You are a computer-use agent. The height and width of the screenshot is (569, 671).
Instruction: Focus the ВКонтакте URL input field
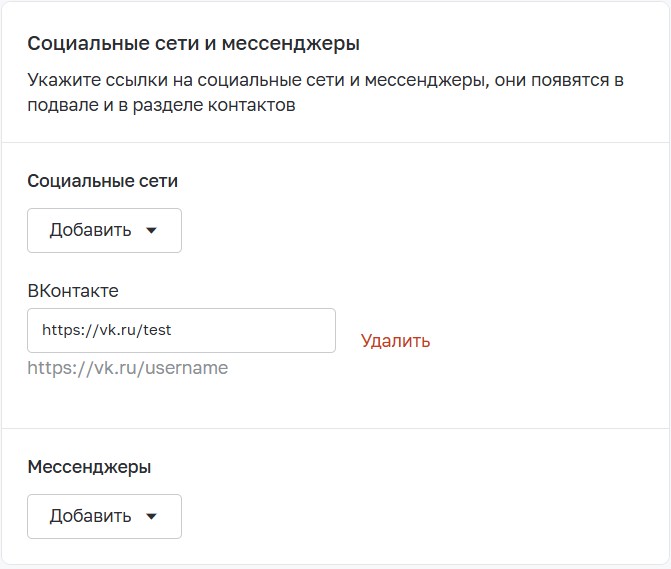[181, 330]
